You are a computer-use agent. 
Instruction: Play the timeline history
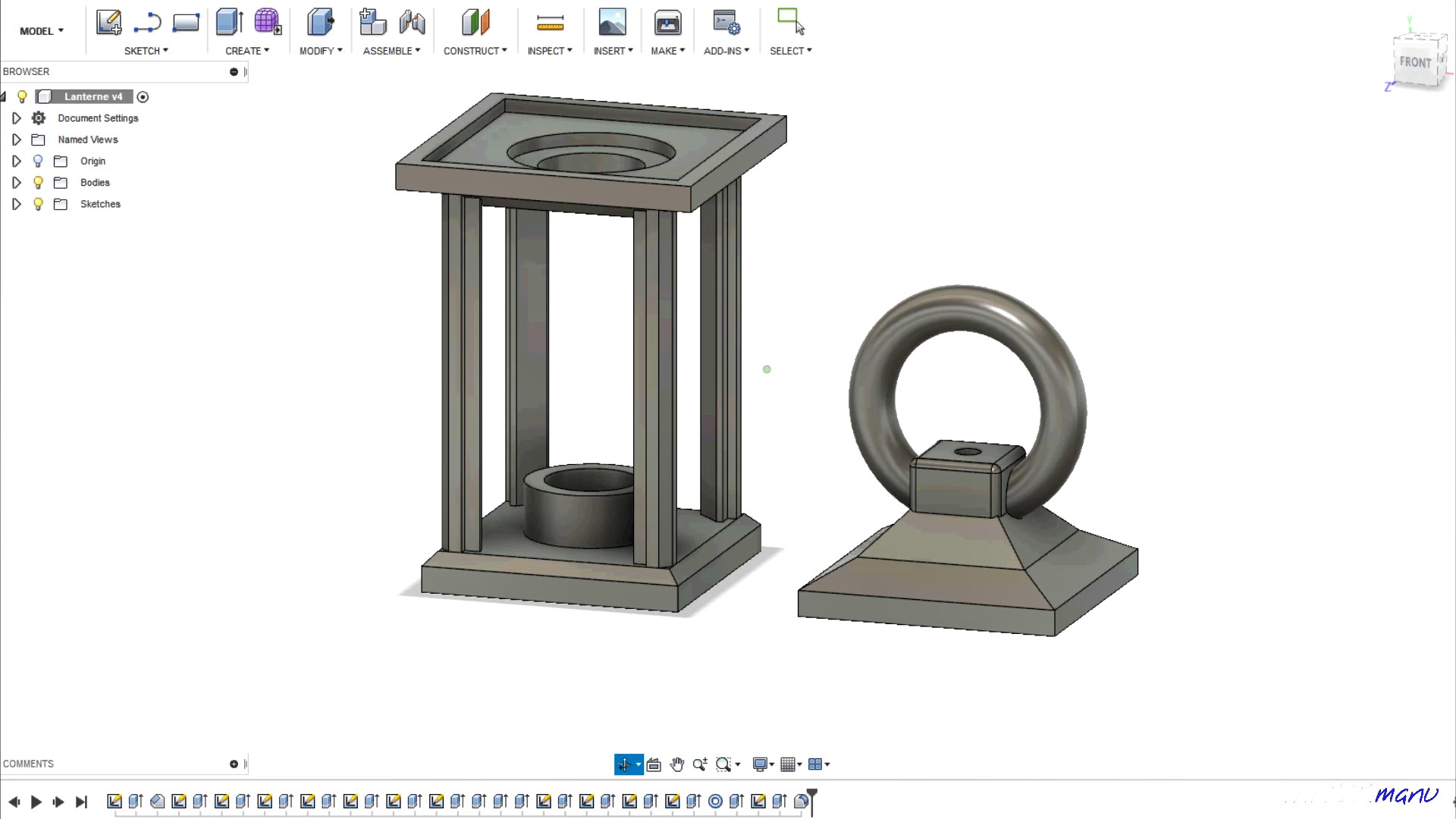click(36, 802)
